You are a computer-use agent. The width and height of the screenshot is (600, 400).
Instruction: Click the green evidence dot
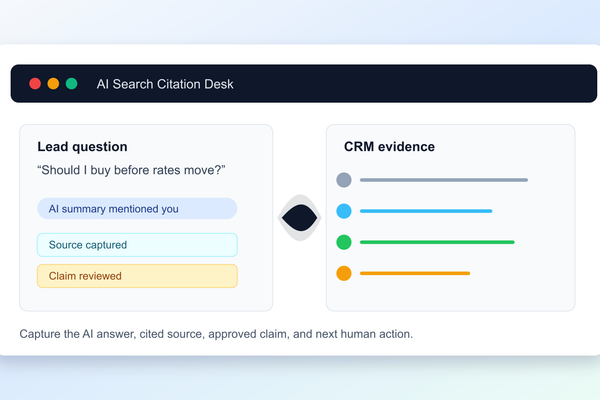(x=344, y=242)
